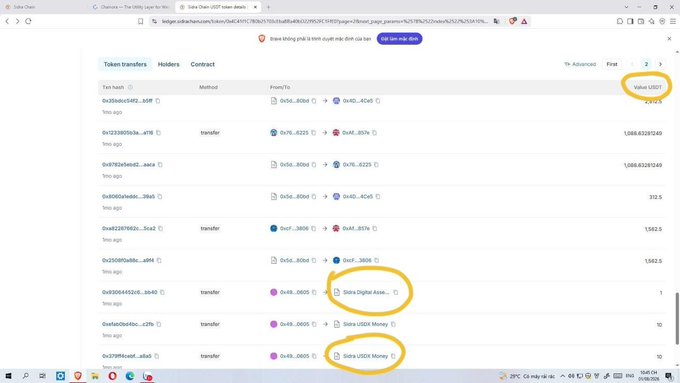This screenshot has width=680, height=383.
Task: Open sender 0x49...0605 in the bb40 row
Action: [x=294, y=292]
